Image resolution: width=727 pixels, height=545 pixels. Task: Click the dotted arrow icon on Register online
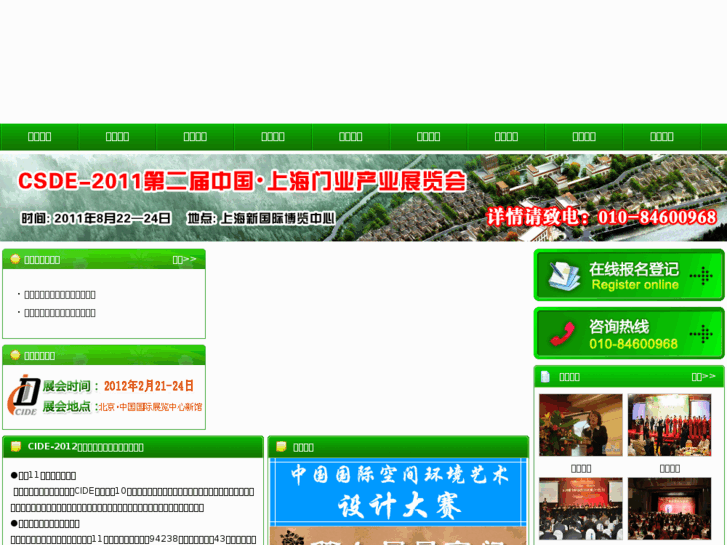click(701, 276)
